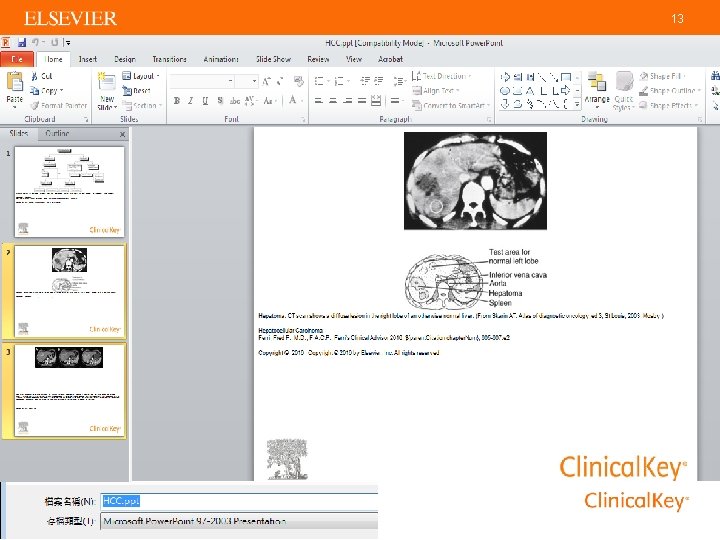Toggle Underline formatting
720x540 pixels.
tap(205, 101)
